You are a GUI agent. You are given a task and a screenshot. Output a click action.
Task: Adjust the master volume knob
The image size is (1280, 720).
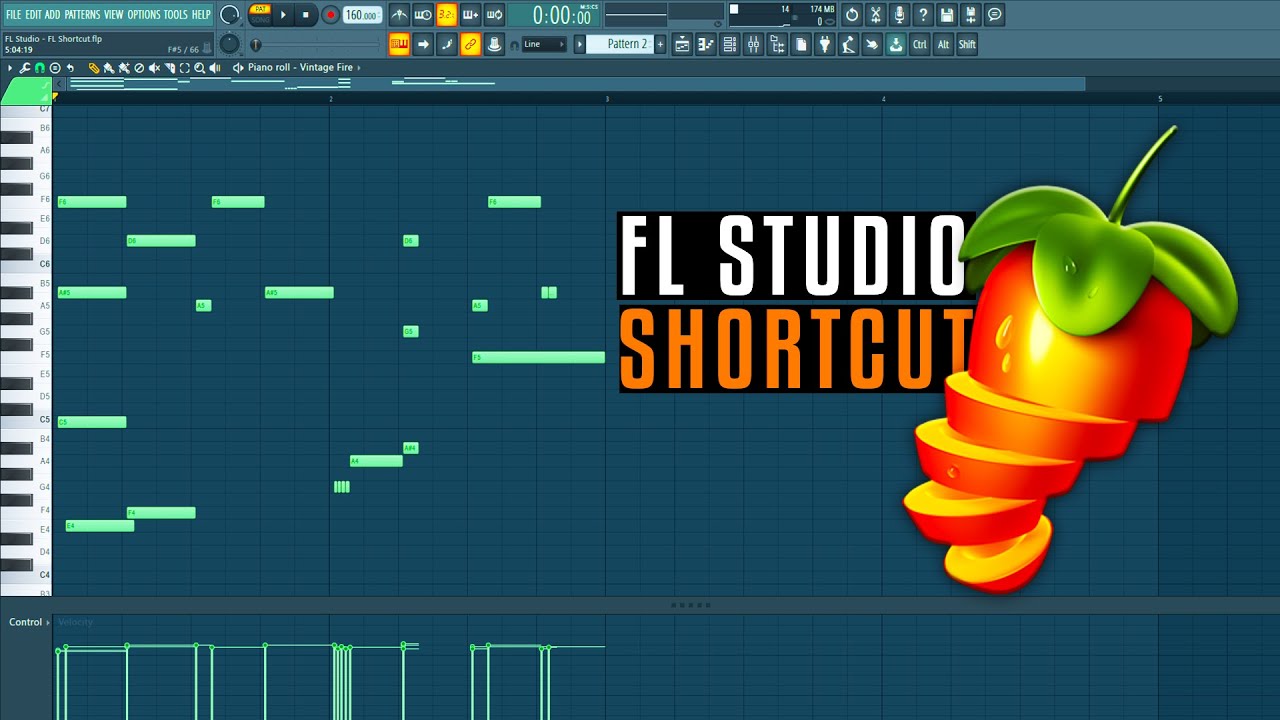(229, 15)
